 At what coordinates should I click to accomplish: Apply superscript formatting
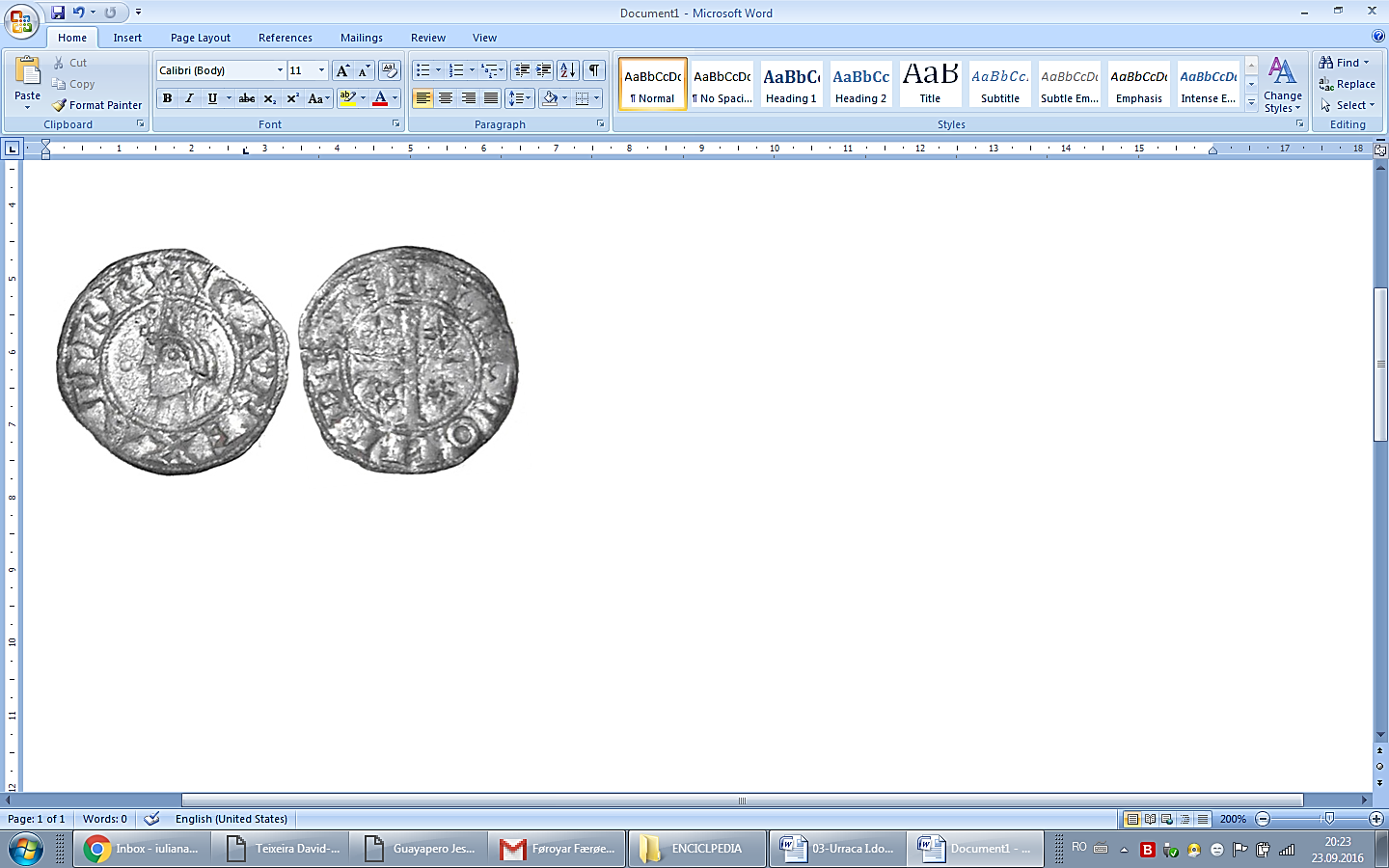pyautogui.click(x=292, y=98)
